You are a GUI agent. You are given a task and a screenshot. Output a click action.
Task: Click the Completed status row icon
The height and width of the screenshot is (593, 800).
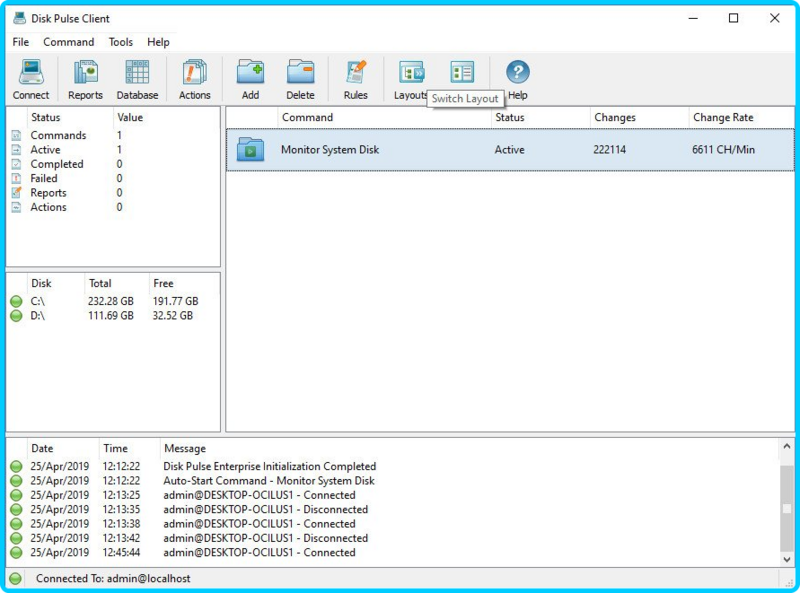(16, 164)
